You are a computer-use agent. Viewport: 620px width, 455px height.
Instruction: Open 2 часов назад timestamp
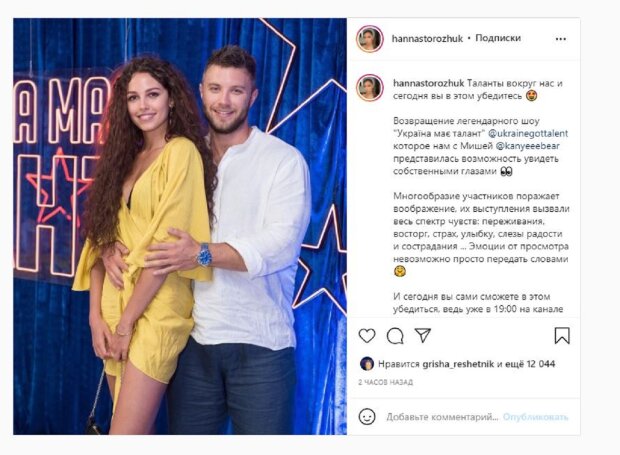(x=386, y=382)
